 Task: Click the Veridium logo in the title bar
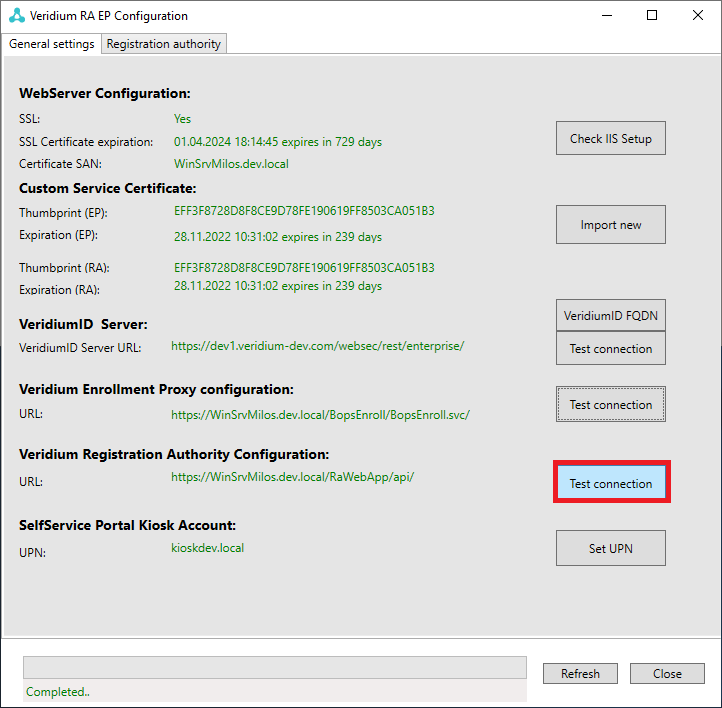pyautogui.click(x=16, y=16)
